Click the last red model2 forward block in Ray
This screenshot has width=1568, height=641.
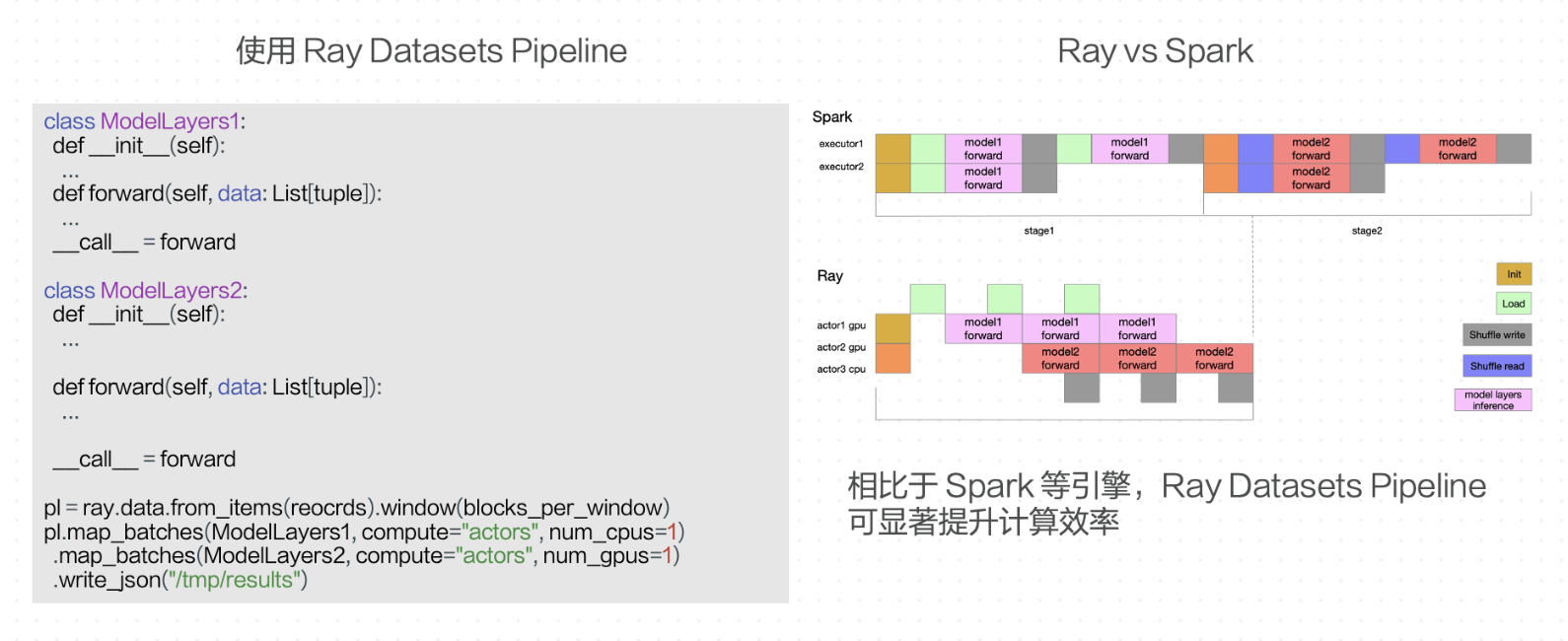click(1215, 358)
